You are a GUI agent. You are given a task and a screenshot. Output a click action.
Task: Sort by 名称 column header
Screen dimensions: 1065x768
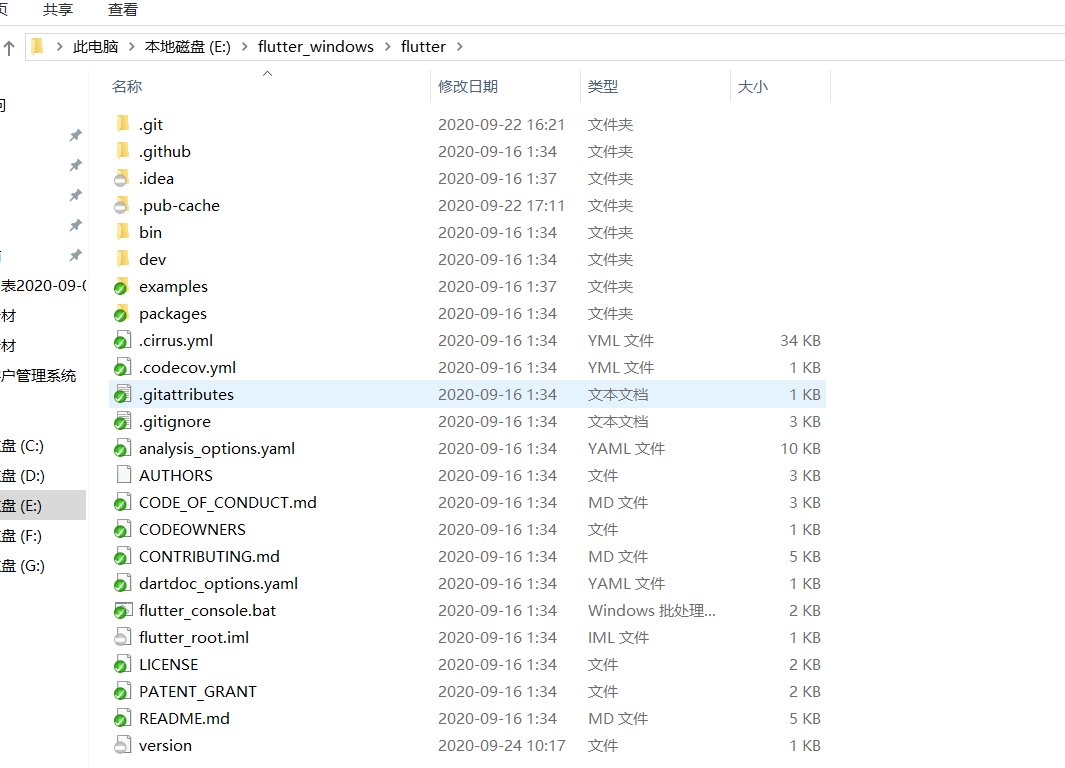pyautogui.click(x=127, y=86)
